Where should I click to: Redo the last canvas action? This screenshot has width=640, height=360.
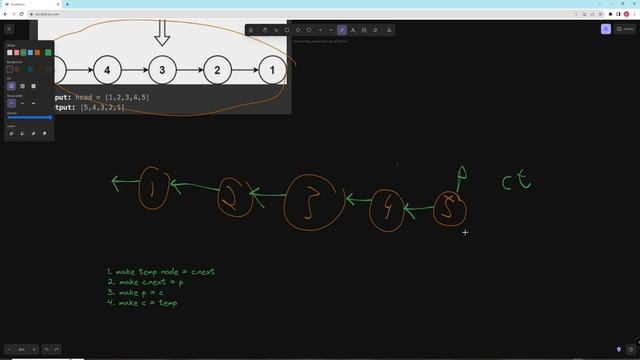[x=56, y=349]
